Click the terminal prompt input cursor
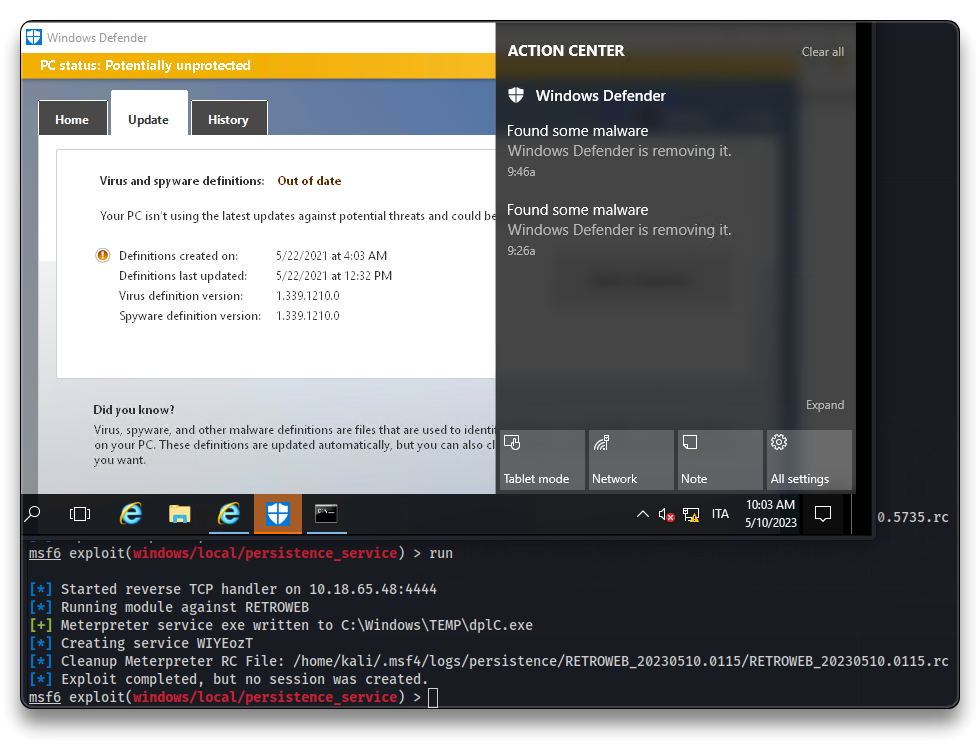This screenshot has height=744, width=980. 433,697
